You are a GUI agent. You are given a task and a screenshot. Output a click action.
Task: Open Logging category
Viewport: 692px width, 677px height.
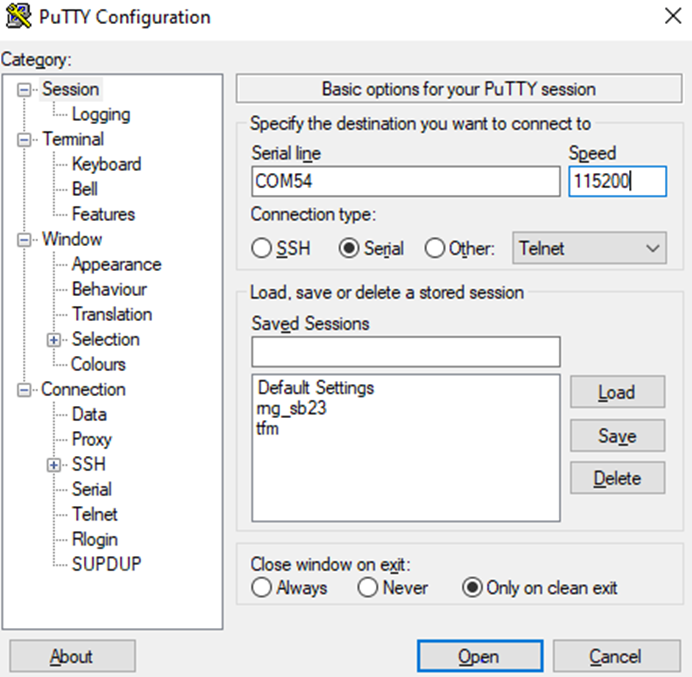point(101,114)
